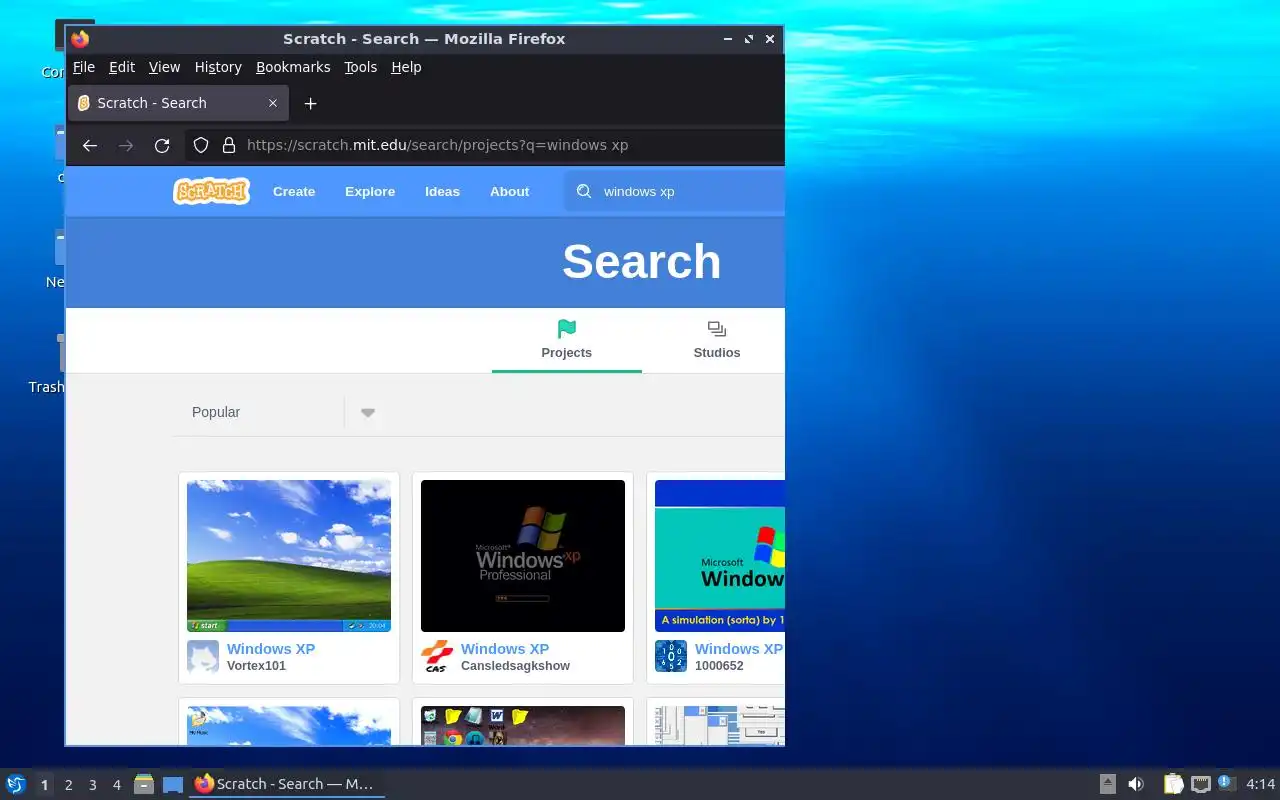This screenshot has width=1280, height=800.
Task: Click the volume speaker icon in tray
Action: (x=1136, y=784)
